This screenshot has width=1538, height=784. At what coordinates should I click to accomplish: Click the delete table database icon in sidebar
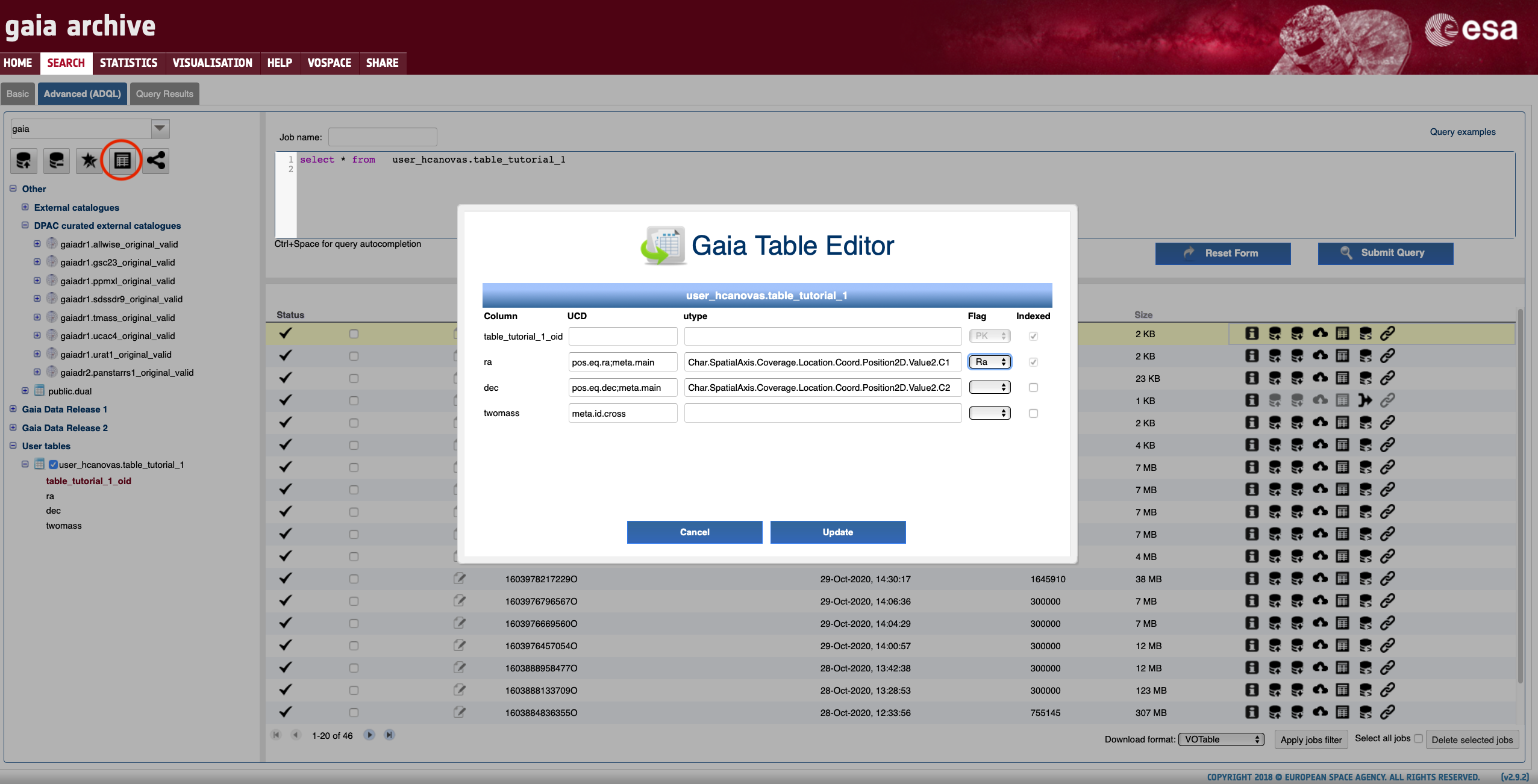(x=56, y=161)
